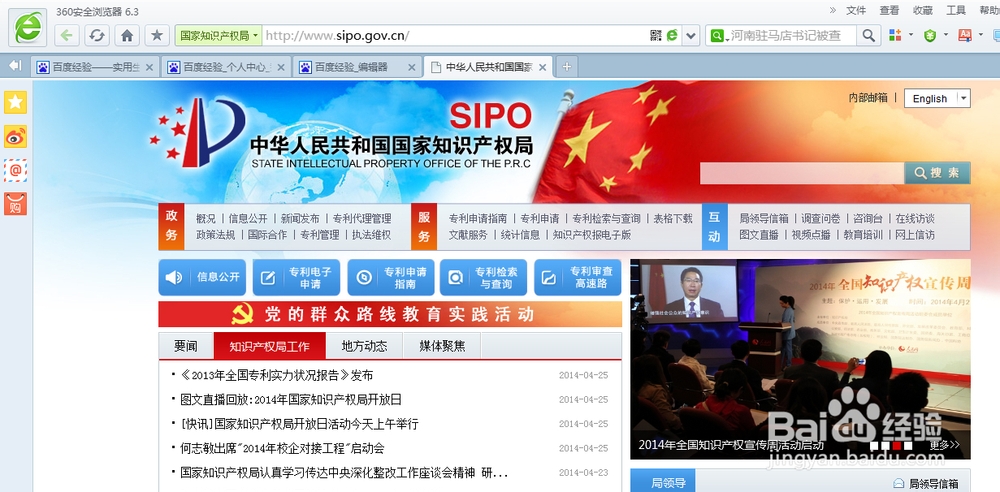Click in the SIPO site search input field
1000x492 pixels.
802,173
